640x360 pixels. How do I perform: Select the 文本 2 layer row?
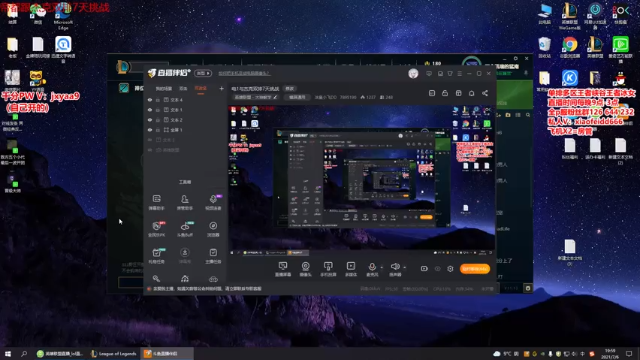click(185, 120)
